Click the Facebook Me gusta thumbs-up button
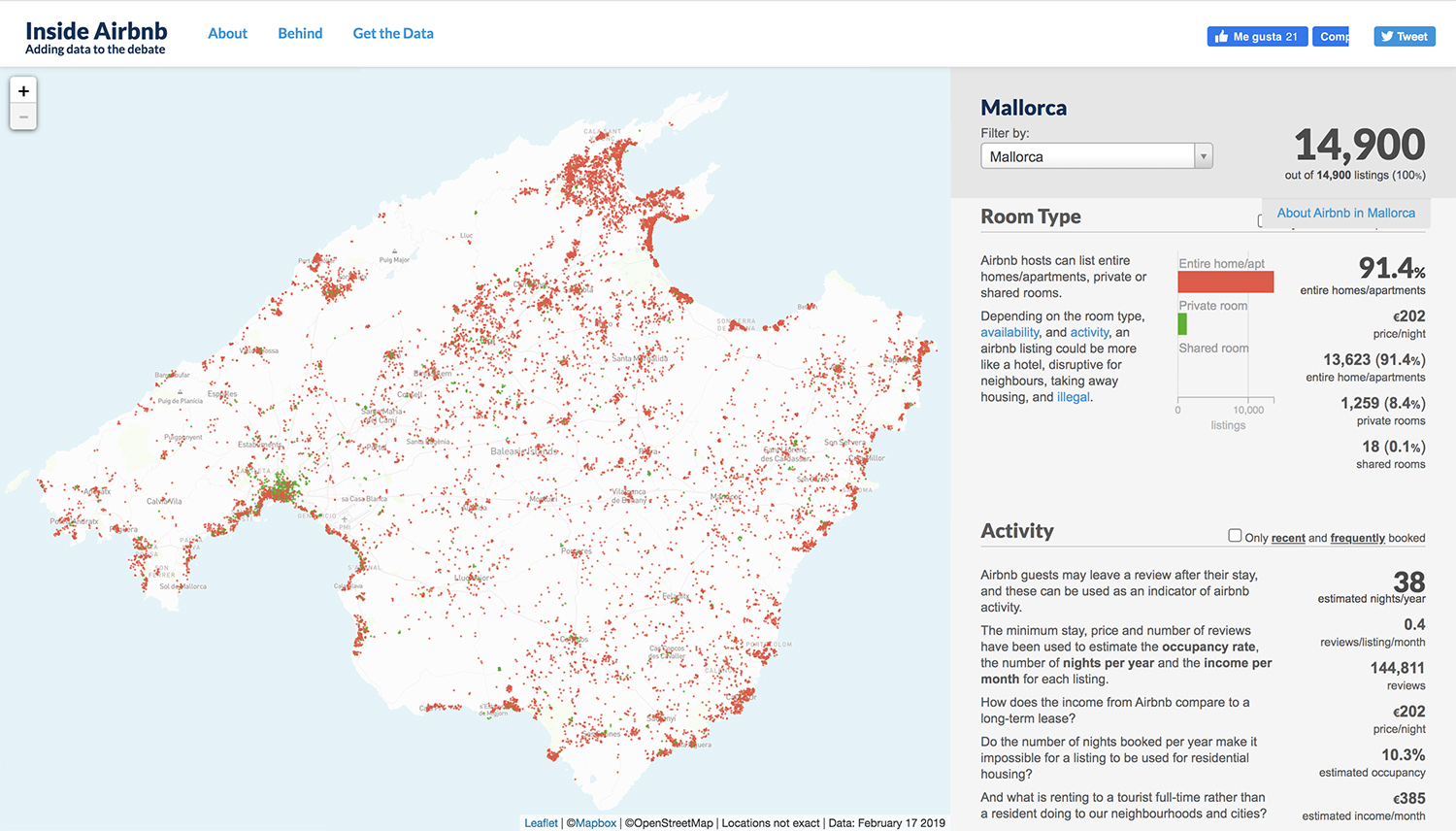 point(1257,37)
